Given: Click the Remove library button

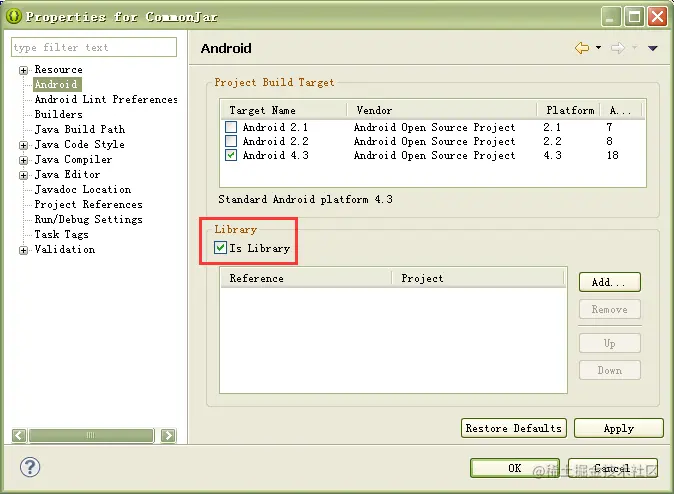Looking at the screenshot, I should (x=610, y=309).
